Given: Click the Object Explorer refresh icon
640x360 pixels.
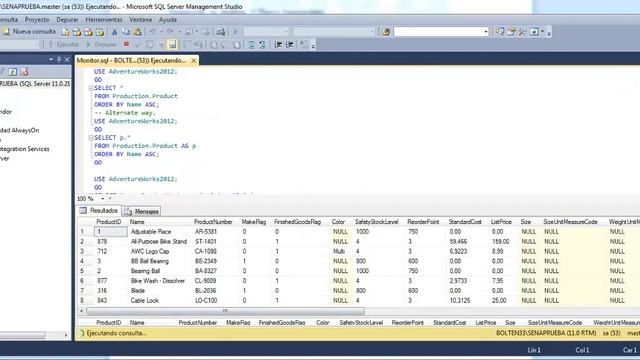Looking at the screenshot, I should coord(13,72).
